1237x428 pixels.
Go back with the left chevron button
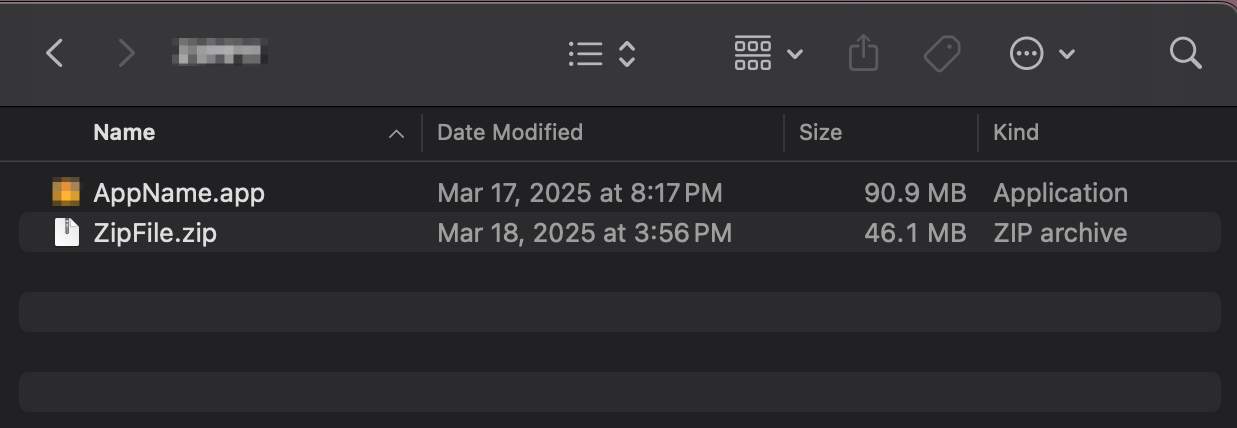point(55,53)
